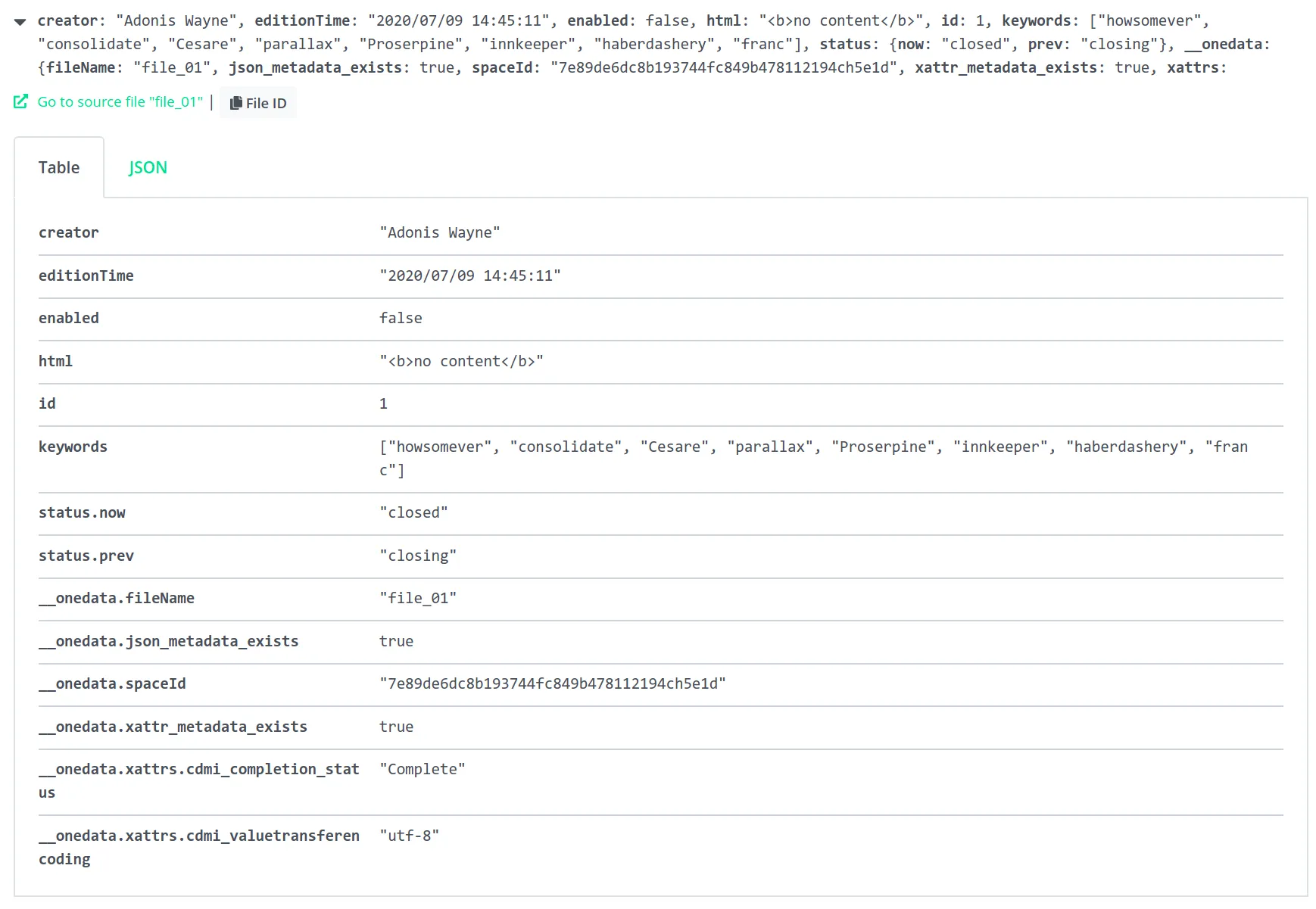Switch to the JSON tab
The width and height of the screenshot is (1316, 909).
148,168
